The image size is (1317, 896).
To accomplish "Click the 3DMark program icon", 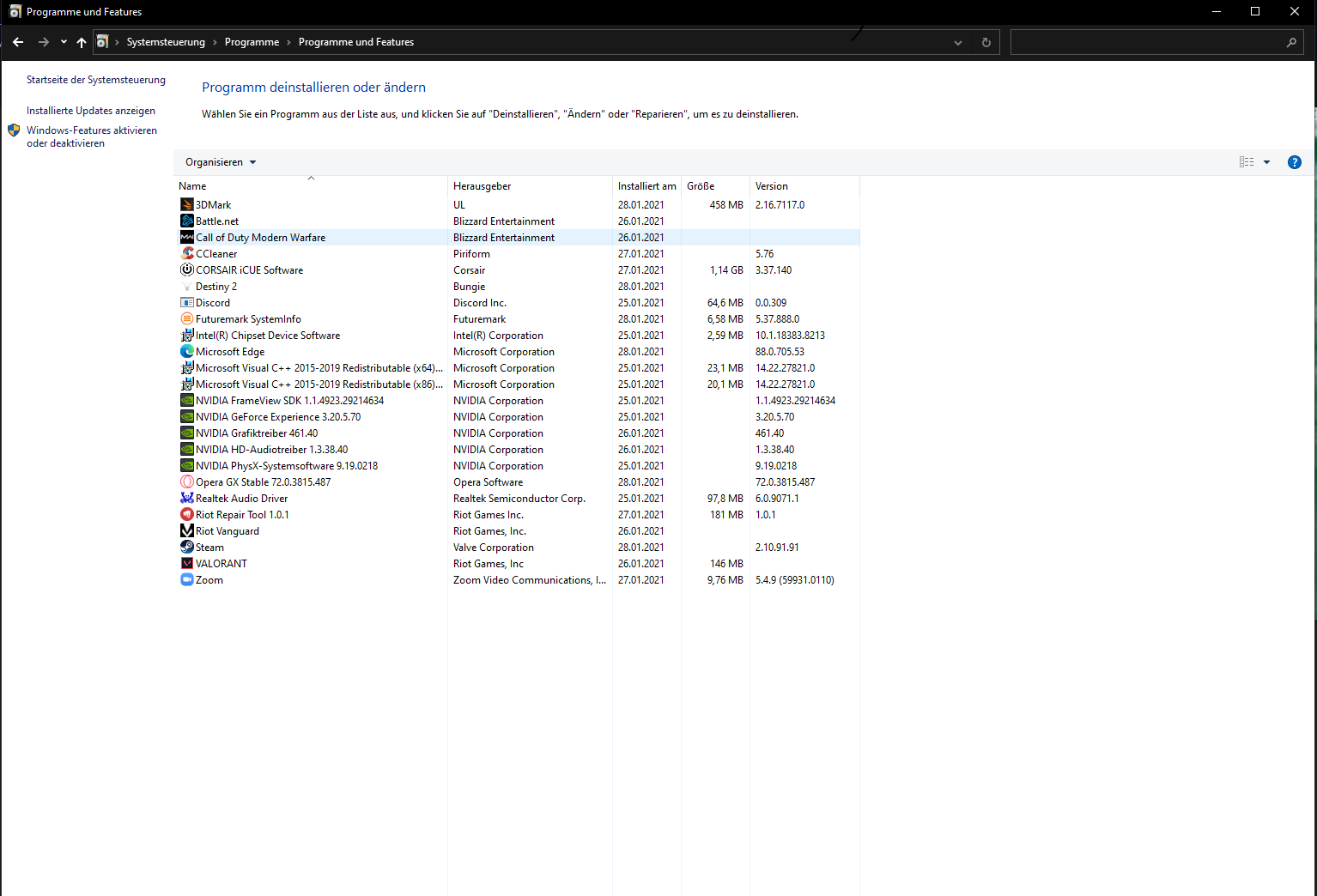I will tap(186, 204).
